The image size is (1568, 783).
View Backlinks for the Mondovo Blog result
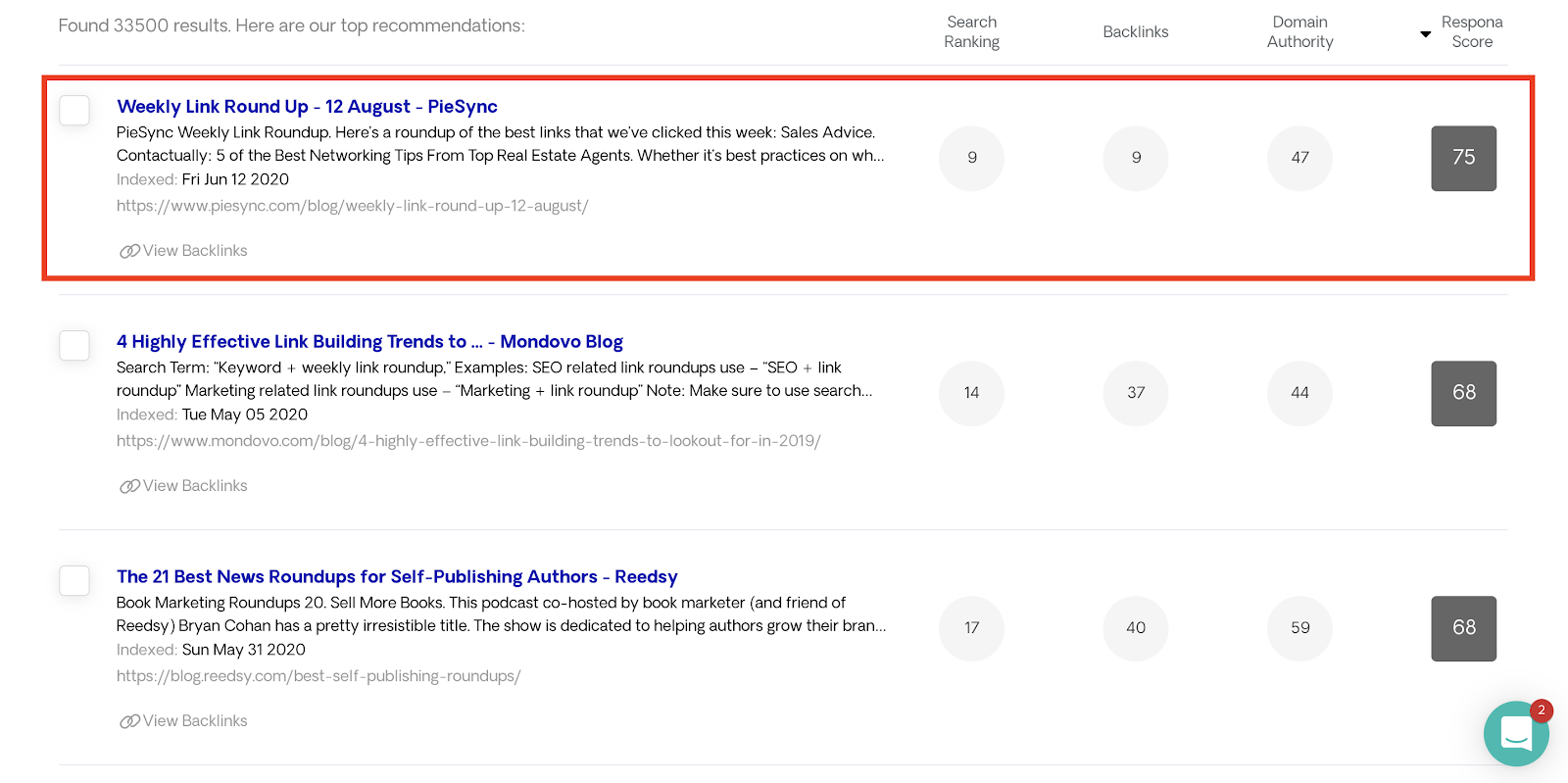pos(195,486)
